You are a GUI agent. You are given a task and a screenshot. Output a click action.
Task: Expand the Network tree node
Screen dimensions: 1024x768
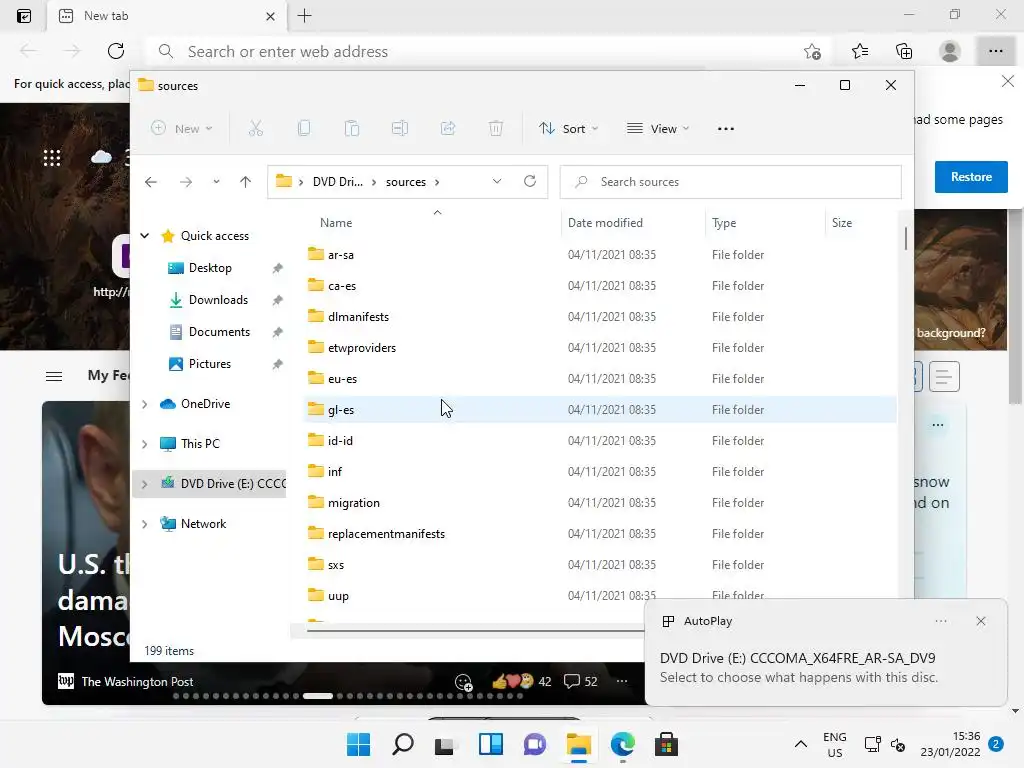pos(145,524)
